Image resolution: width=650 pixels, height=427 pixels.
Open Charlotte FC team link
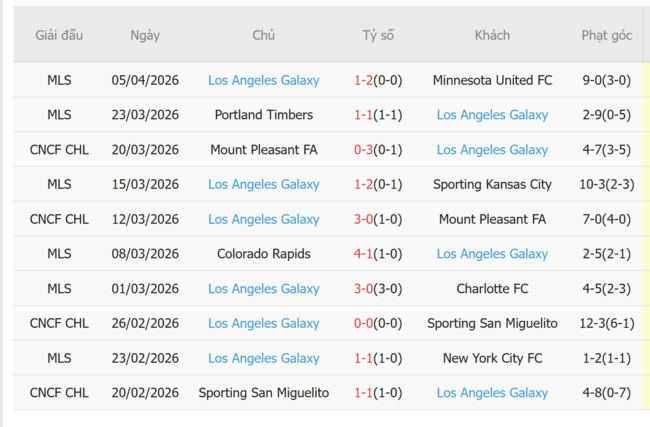[x=492, y=289]
